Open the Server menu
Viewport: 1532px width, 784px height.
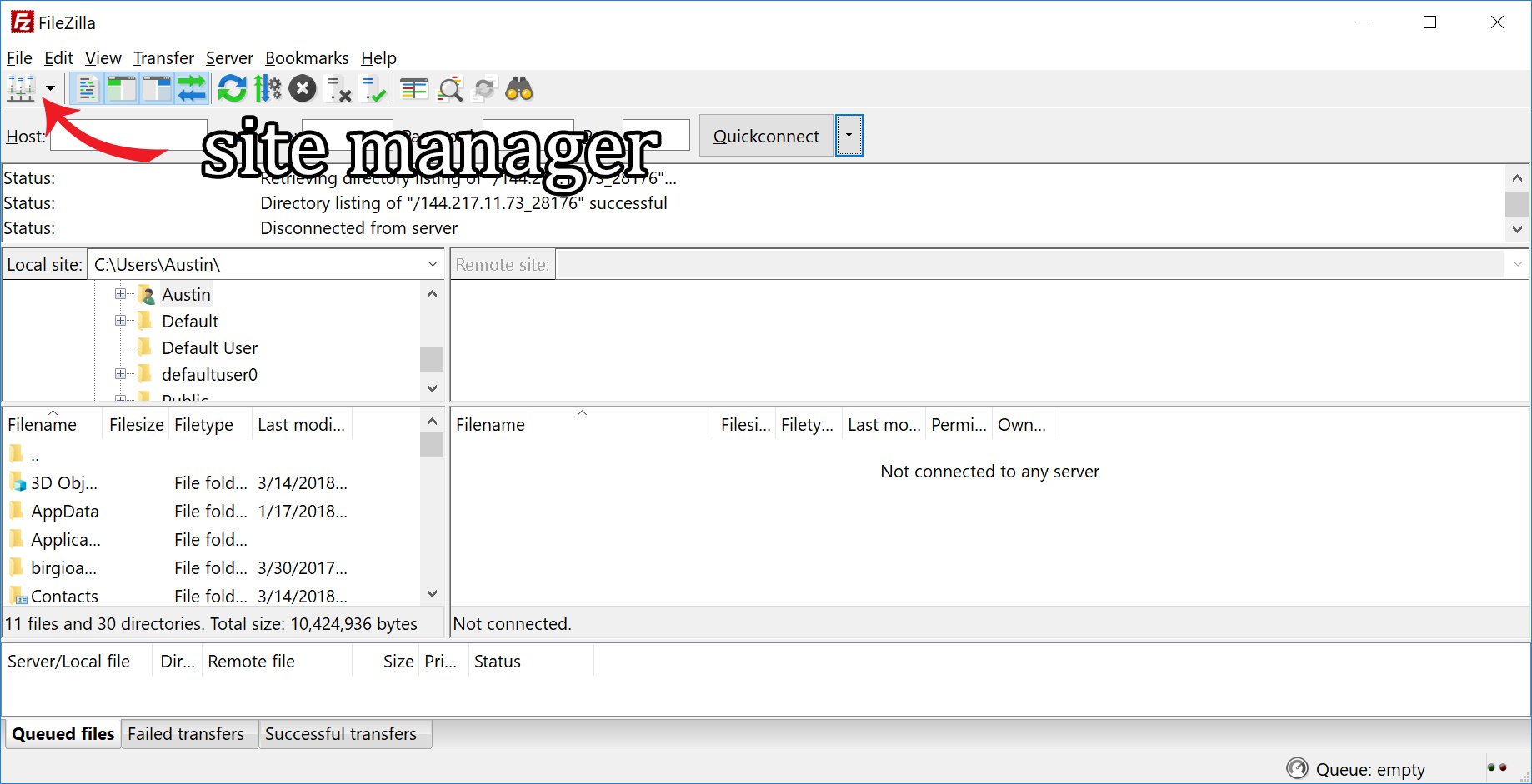pos(229,58)
